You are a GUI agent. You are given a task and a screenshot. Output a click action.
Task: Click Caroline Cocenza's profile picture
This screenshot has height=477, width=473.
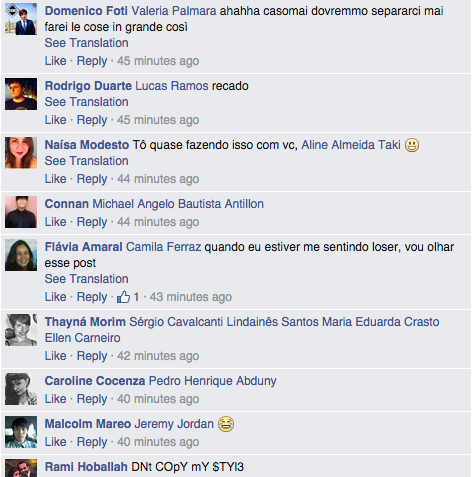(x=21, y=389)
